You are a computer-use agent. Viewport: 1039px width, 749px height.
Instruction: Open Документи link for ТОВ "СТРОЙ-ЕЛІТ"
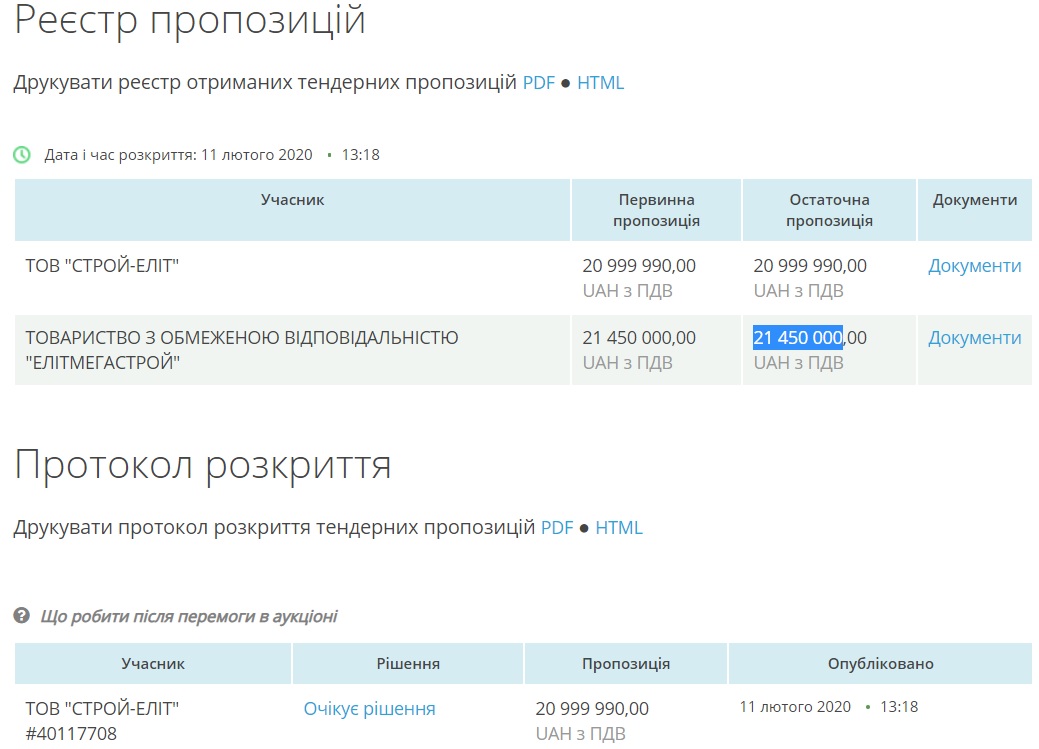click(974, 266)
